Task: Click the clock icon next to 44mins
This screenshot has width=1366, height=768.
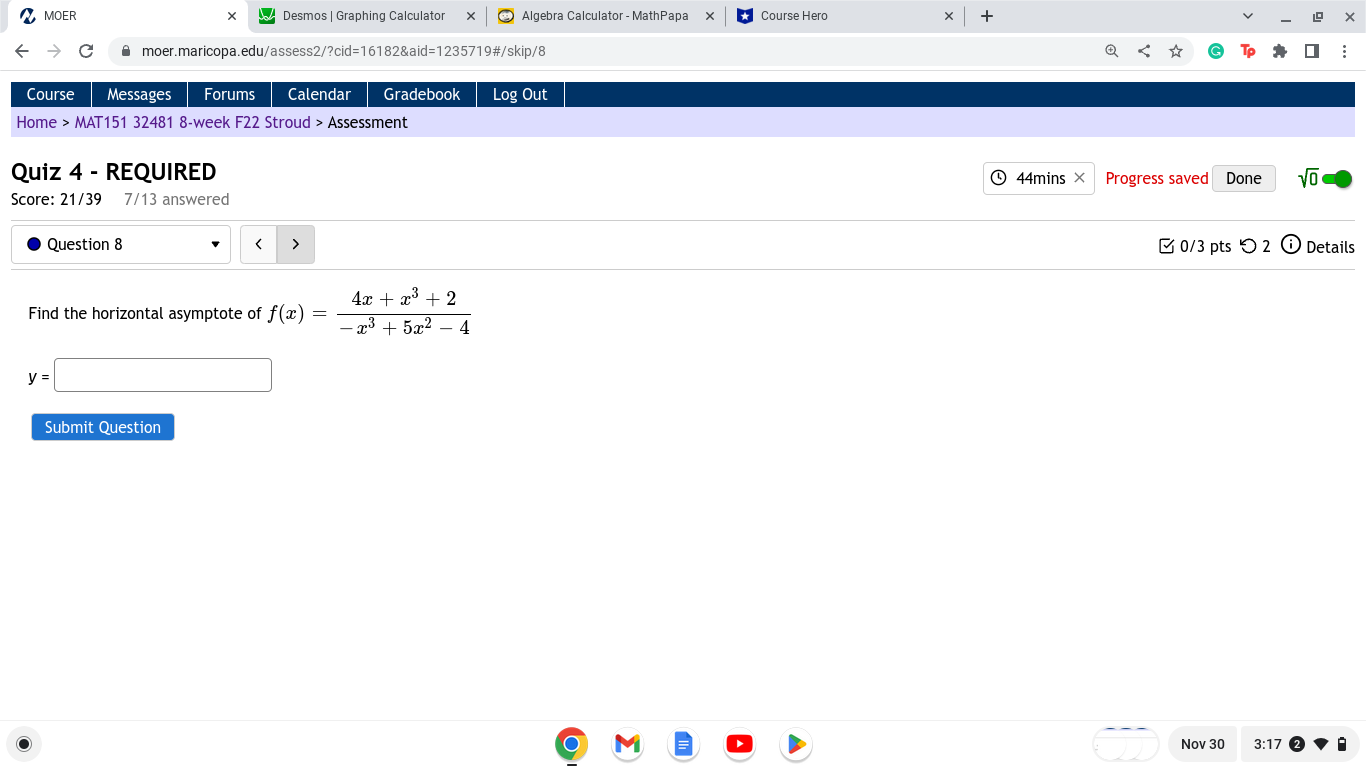Action: coord(997,178)
